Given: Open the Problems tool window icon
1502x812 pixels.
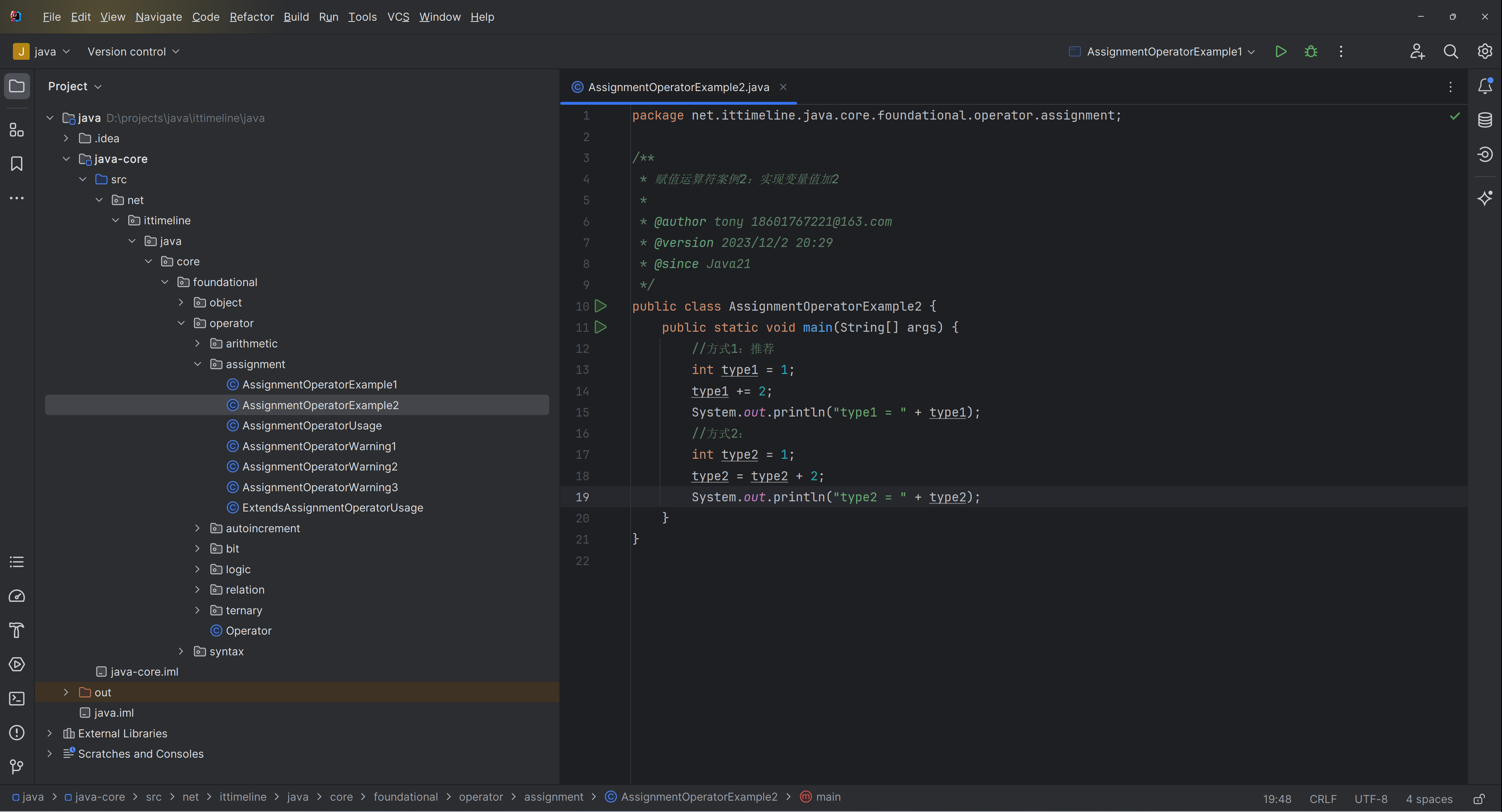Looking at the screenshot, I should click(x=17, y=733).
